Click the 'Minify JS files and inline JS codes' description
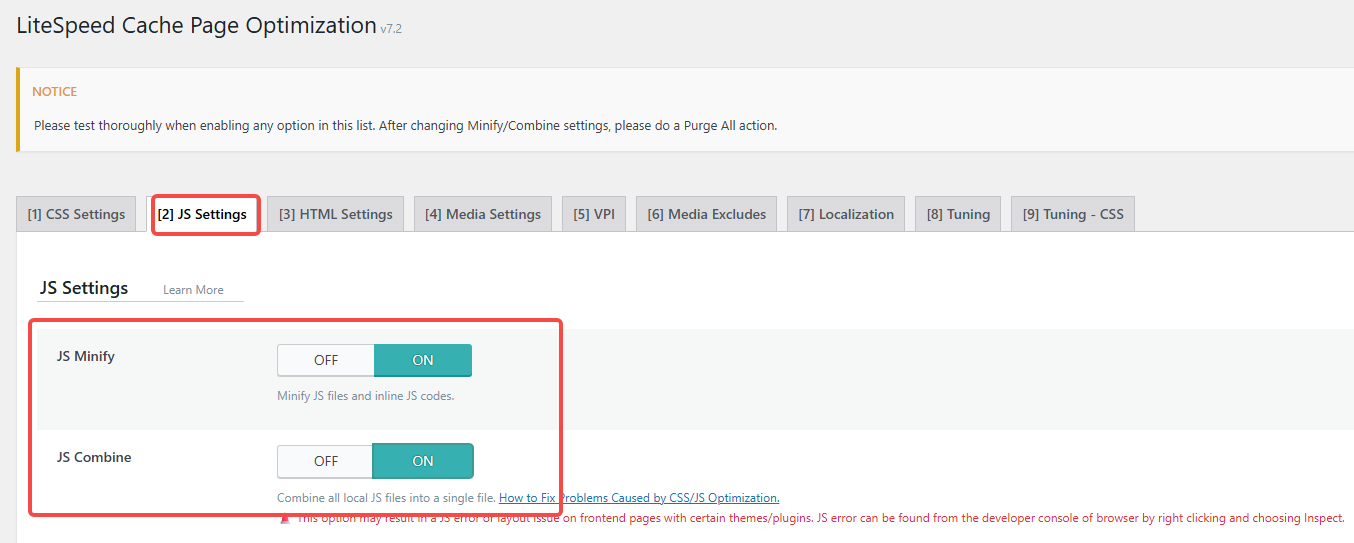The width and height of the screenshot is (1354, 543). point(366,396)
